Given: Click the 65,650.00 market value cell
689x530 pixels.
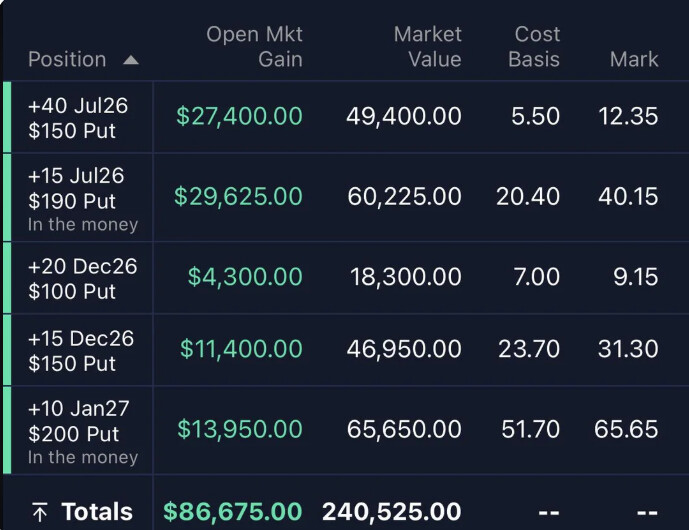Looking at the screenshot, I should (404, 429).
